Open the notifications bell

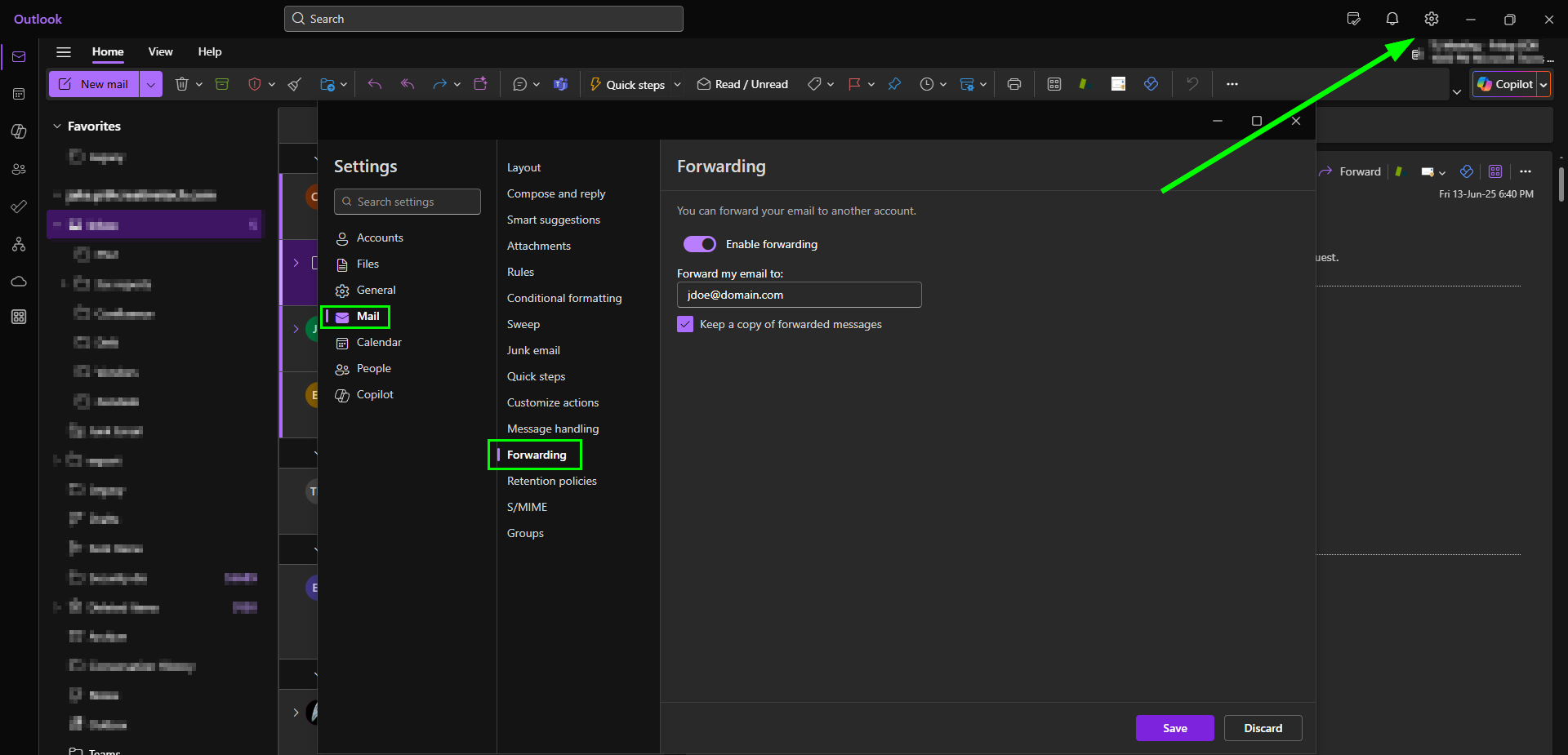(x=1392, y=19)
